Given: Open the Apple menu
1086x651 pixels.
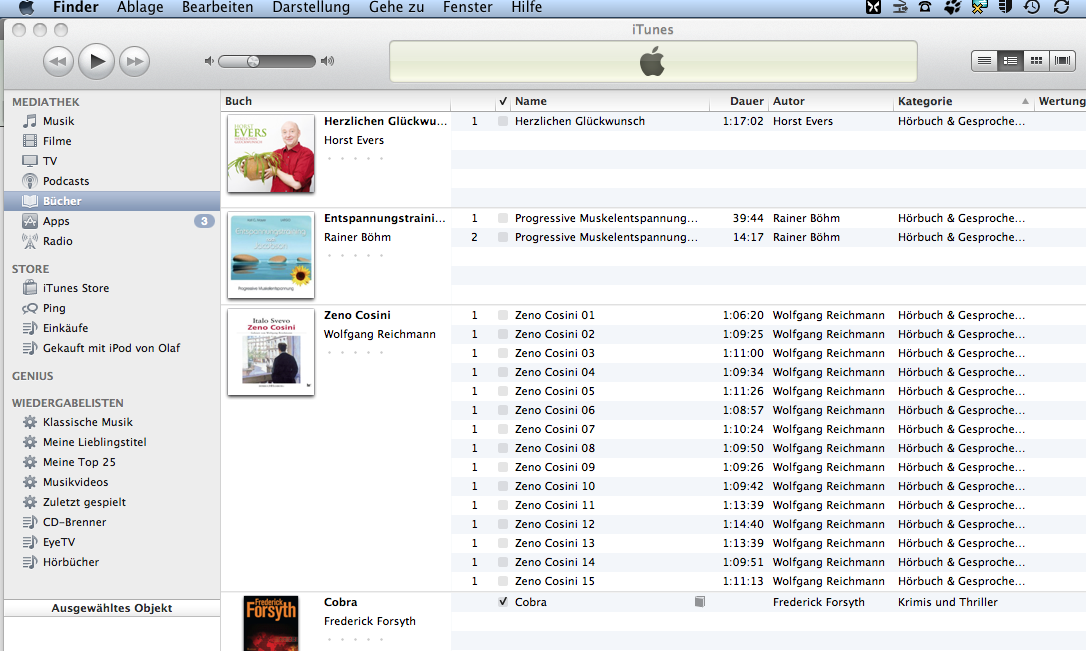Looking at the screenshot, I should [26, 8].
